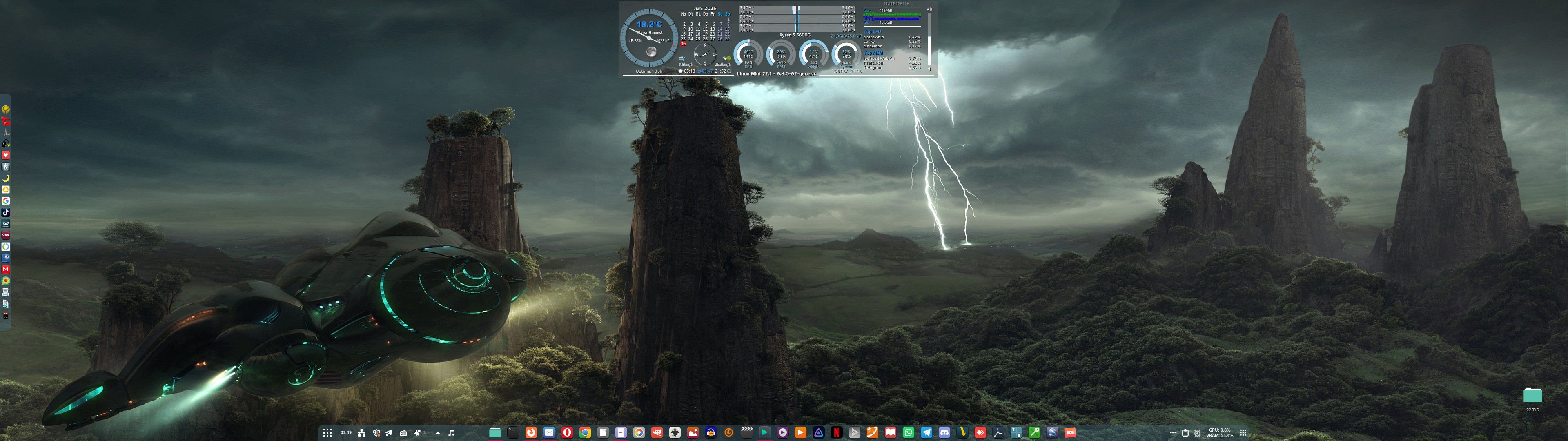Open TikTok in the left sidebar
This screenshot has width=1568, height=441.
5,213
